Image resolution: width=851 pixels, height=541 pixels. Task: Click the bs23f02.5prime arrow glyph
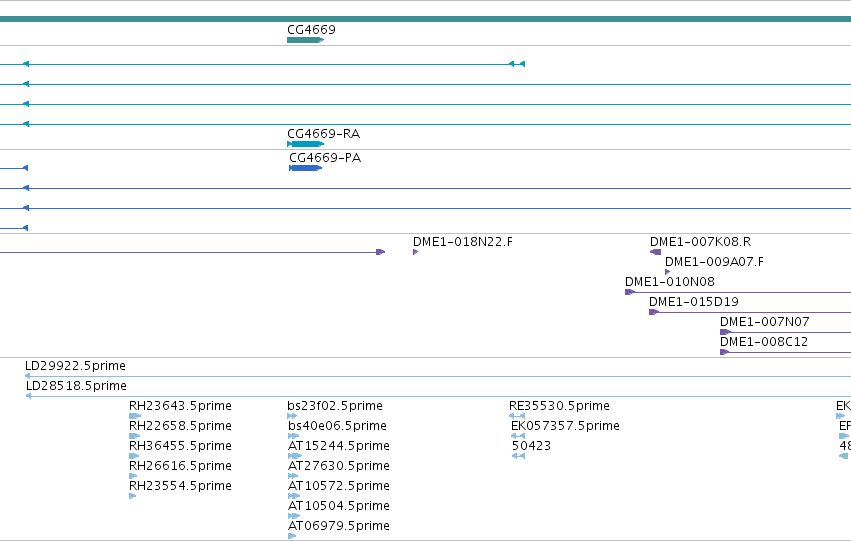point(292,416)
